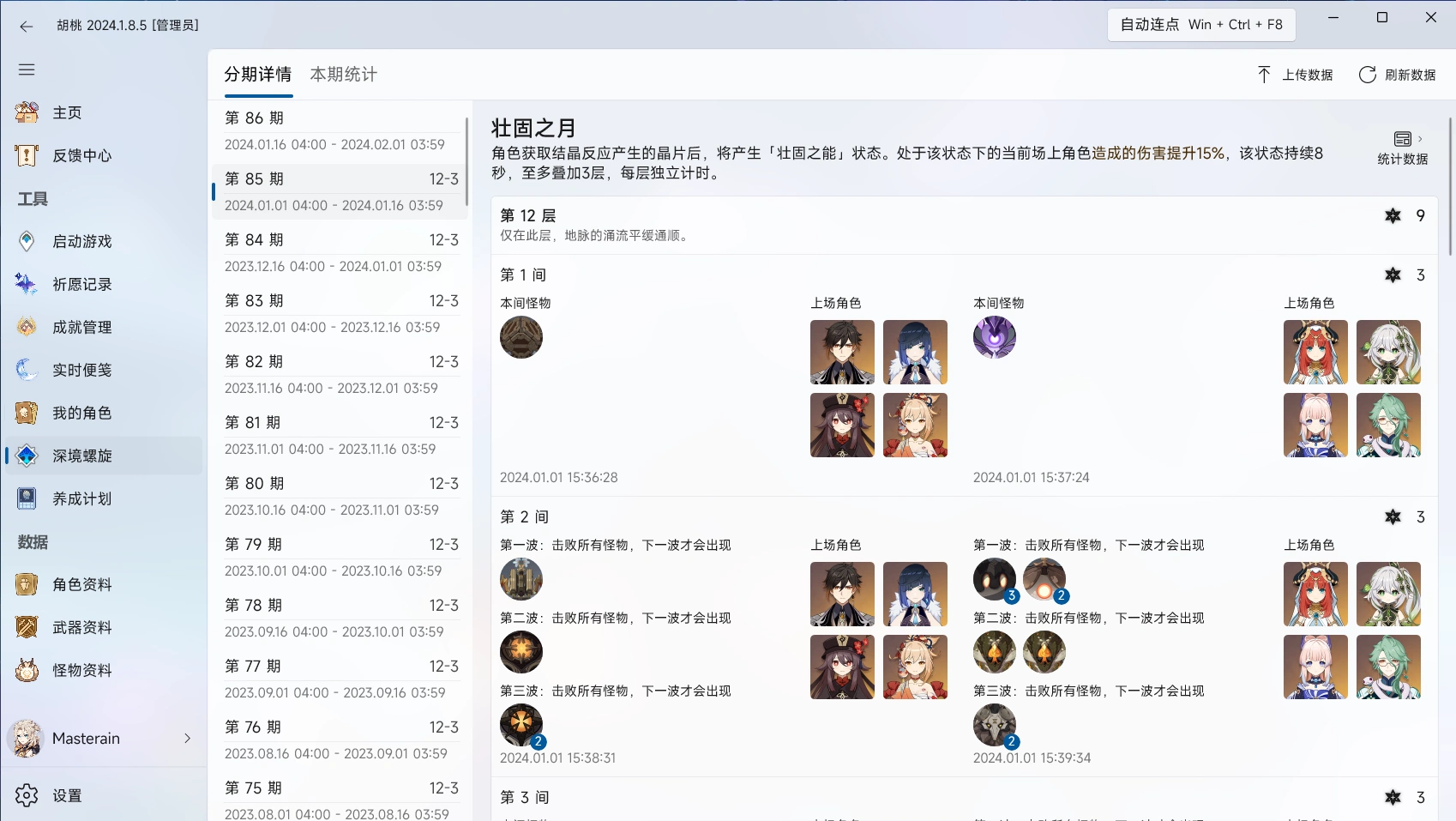This screenshot has width=1456, height=821.
Task: Select schedule 第 76 期
Action: (340, 740)
